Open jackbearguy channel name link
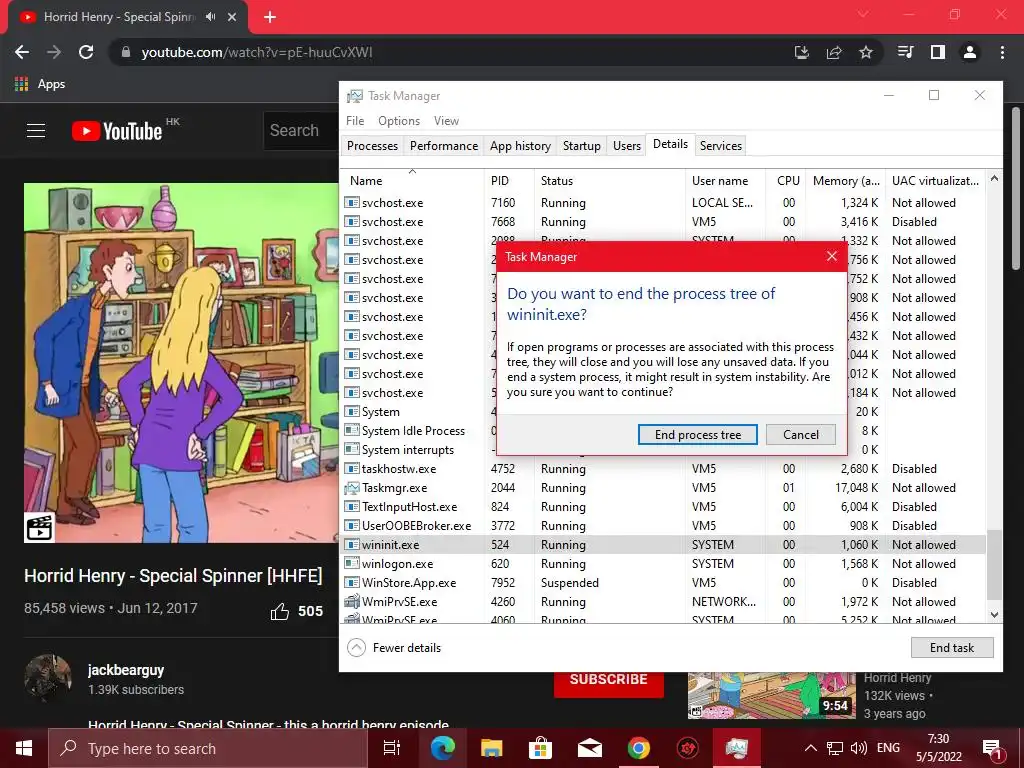Screen dimensions: 1024x768 coord(126,670)
